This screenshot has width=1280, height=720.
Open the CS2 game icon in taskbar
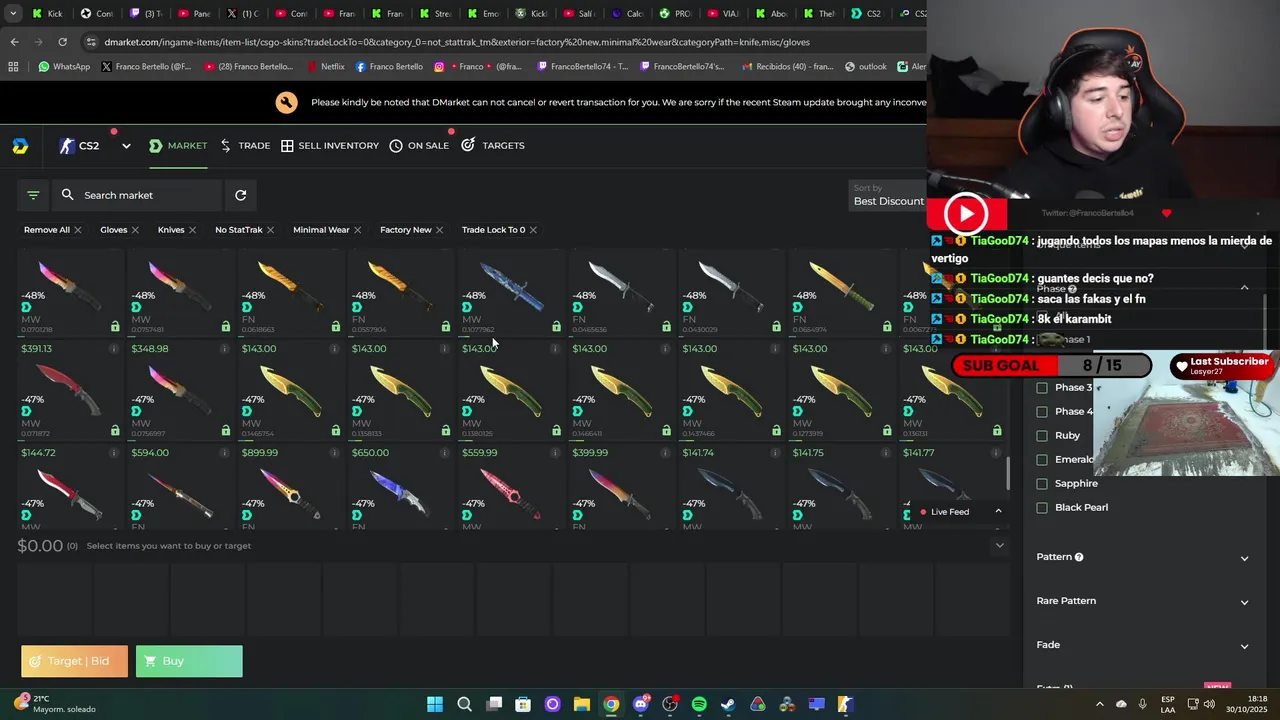[x=845, y=704]
